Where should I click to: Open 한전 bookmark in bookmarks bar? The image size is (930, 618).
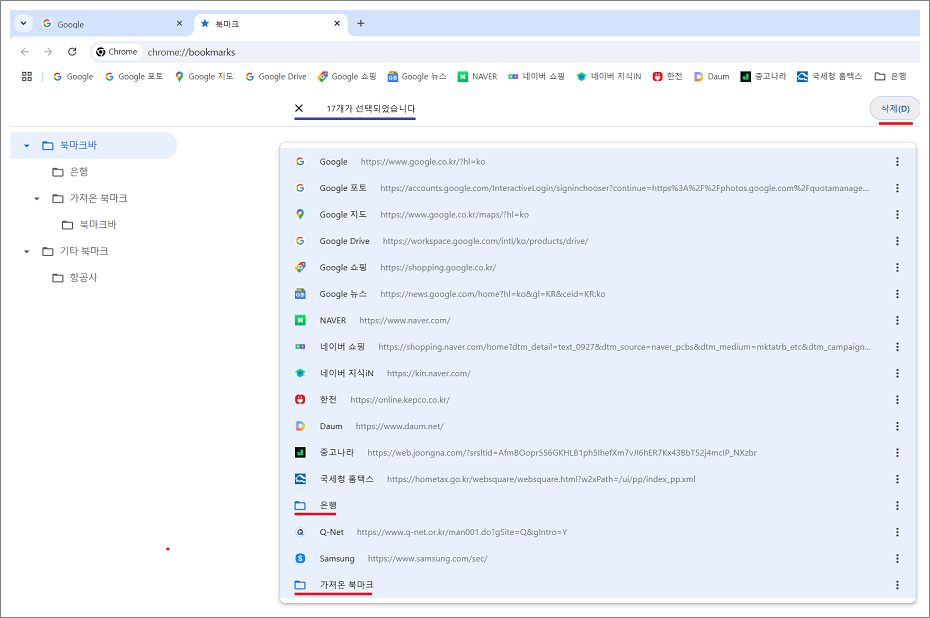point(667,77)
